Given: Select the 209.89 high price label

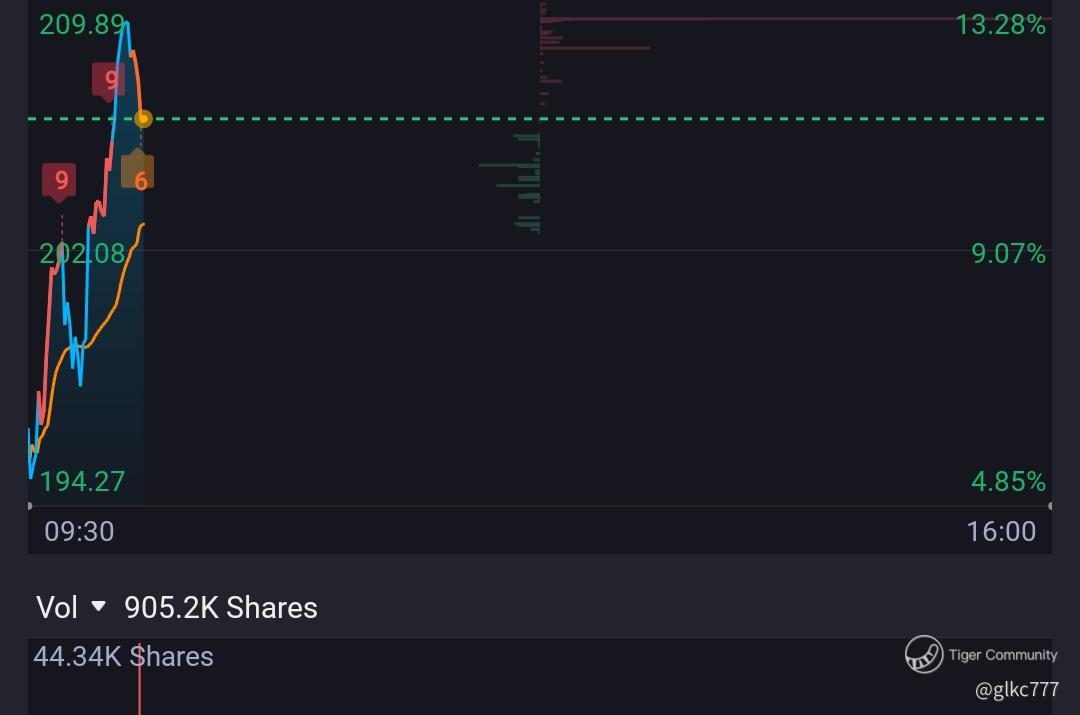Looking at the screenshot, I should tap(82, 25).
